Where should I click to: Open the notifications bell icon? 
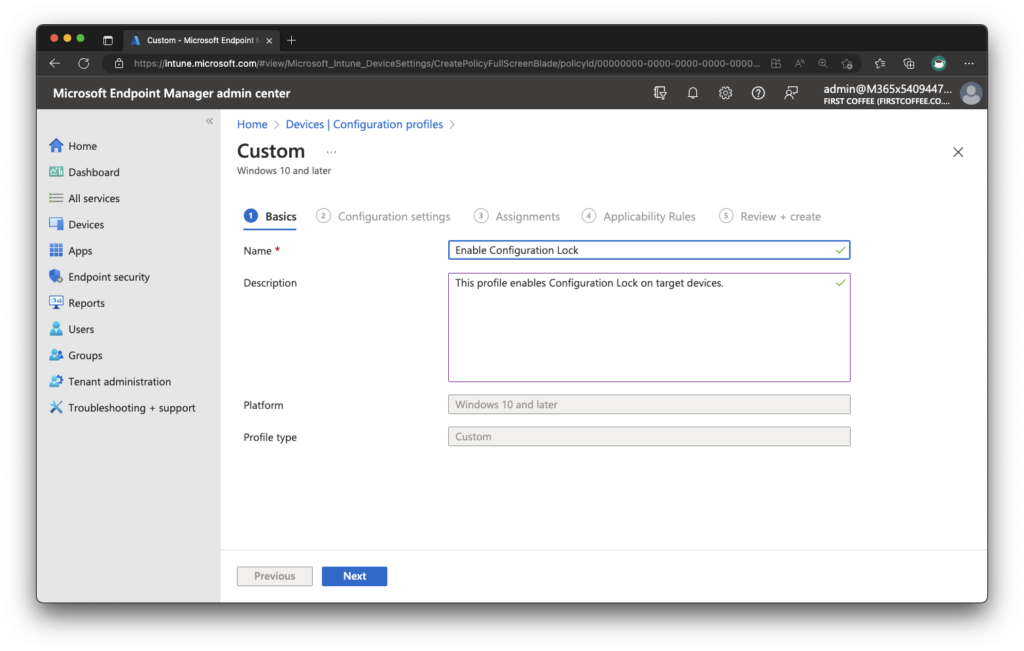click(x=693, y=93)
